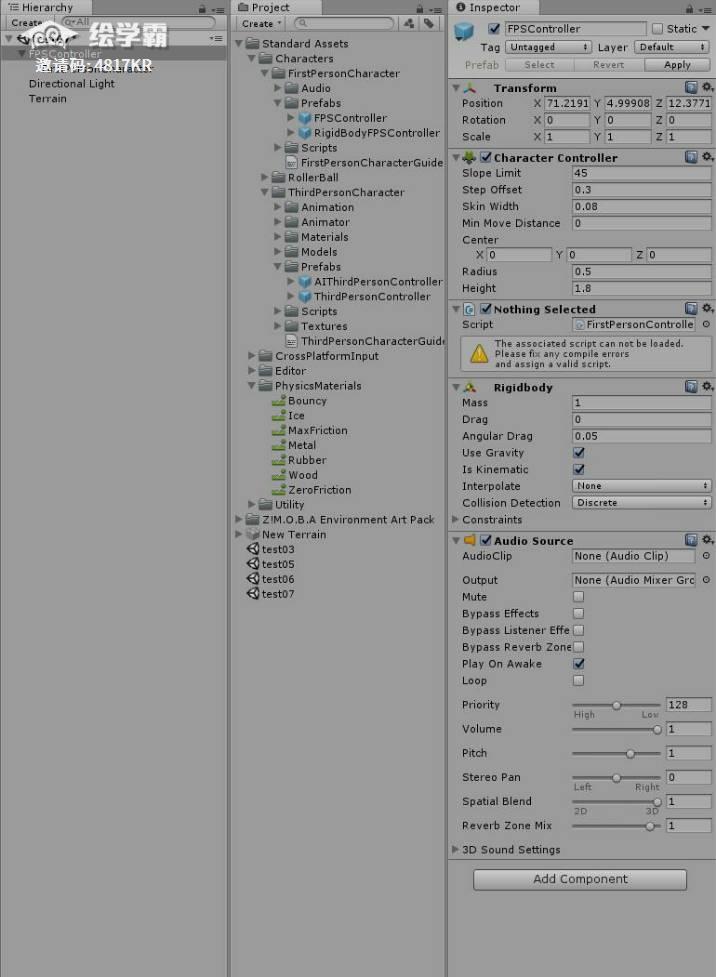Toggle Bypass Effects checkbox

click(579, 614)
